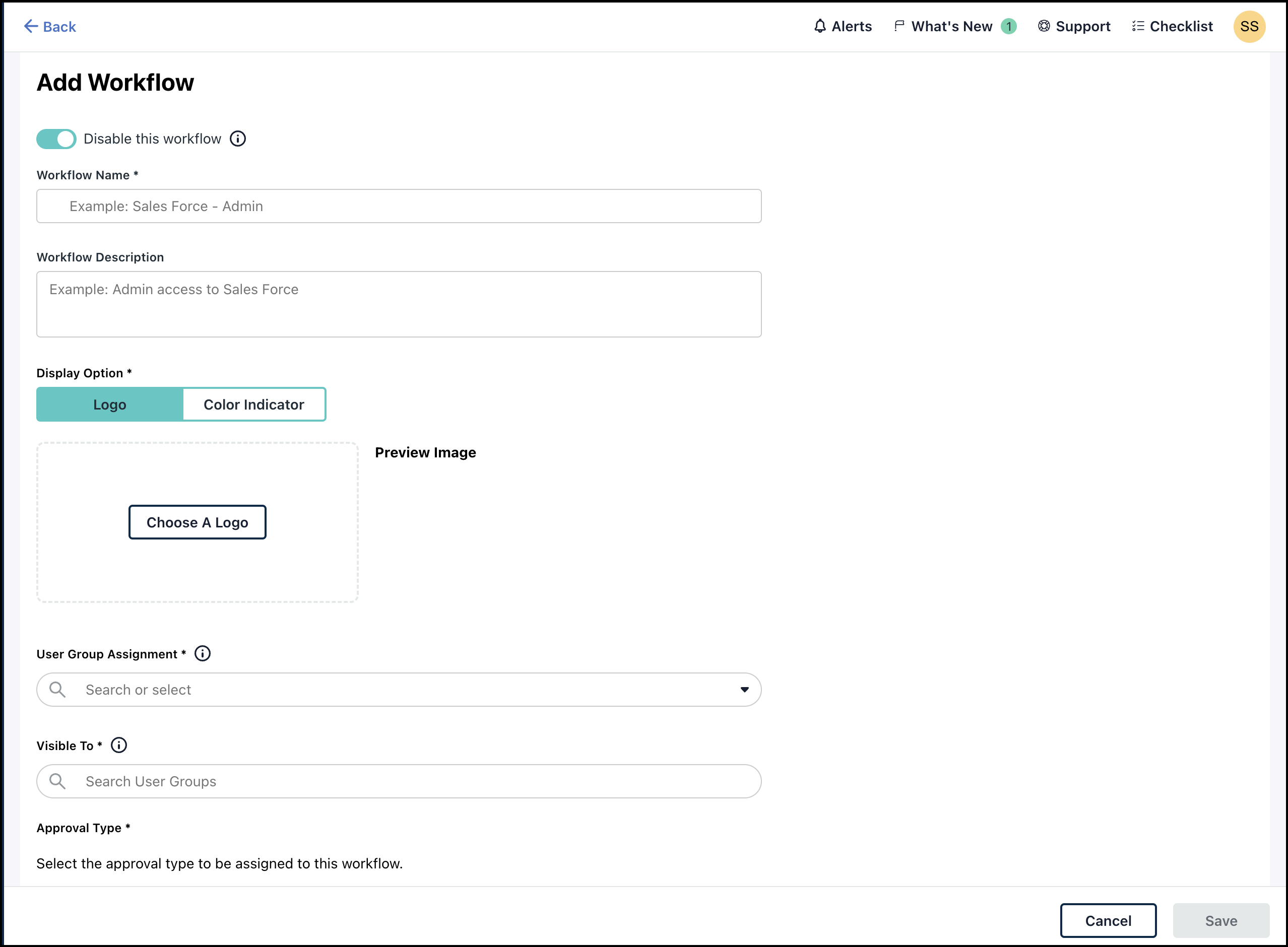1288x947 pixels.
Task: Click the info icon beside Disable this workflow
Action: pyautogui.click(x=238, y=139)
